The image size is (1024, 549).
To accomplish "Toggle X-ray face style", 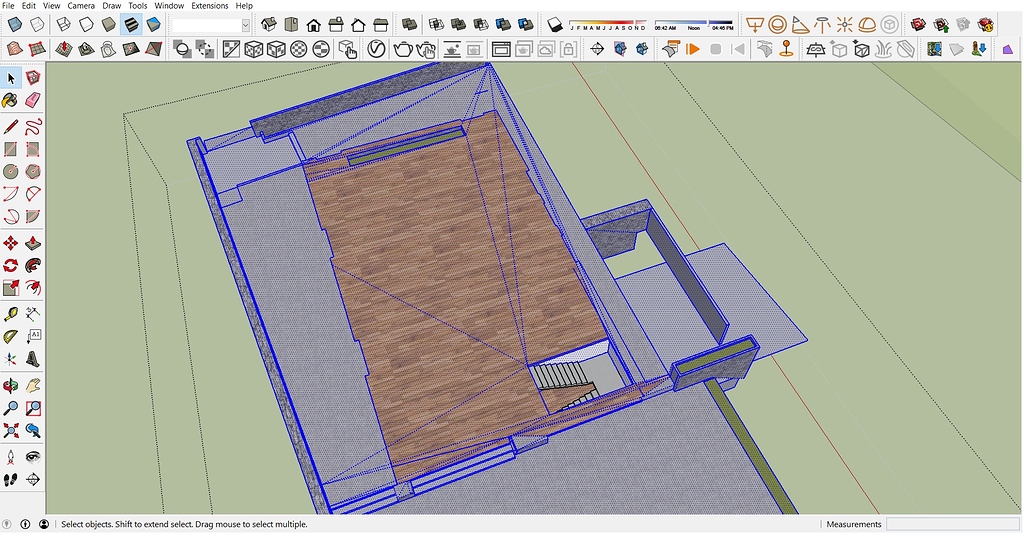I will (14, 25).
